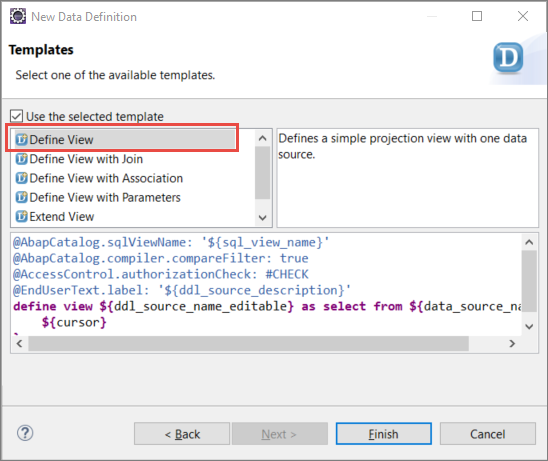This screenshot has height=461, width=548.
Task: Maximize the New Data Definition window
Action: 477,16
